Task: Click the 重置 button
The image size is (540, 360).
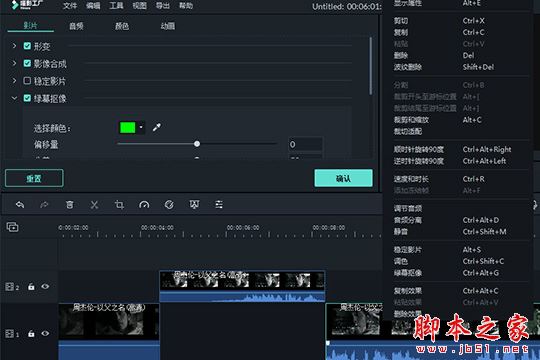Action: 34,178
